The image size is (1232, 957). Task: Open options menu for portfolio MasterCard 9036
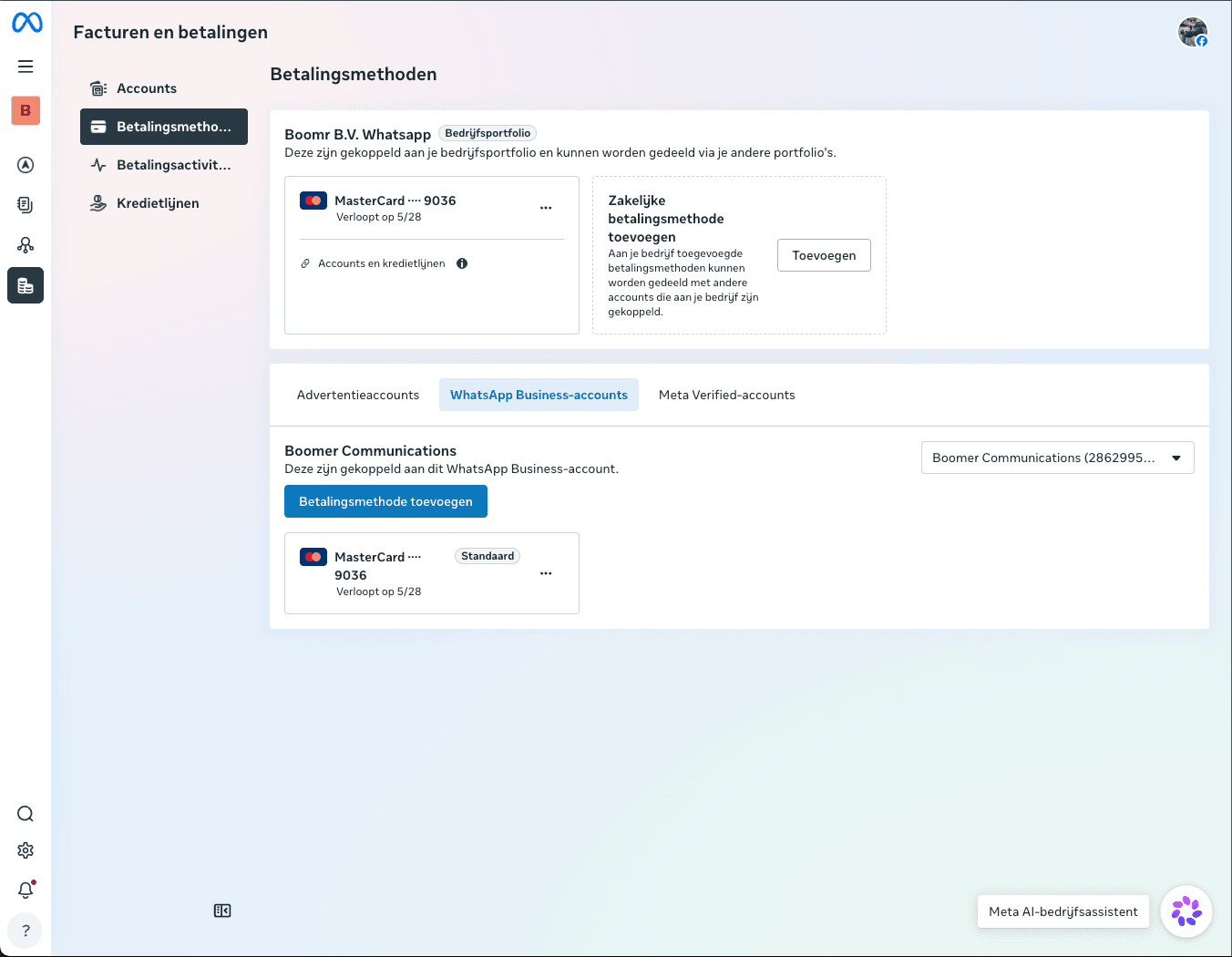546,208
